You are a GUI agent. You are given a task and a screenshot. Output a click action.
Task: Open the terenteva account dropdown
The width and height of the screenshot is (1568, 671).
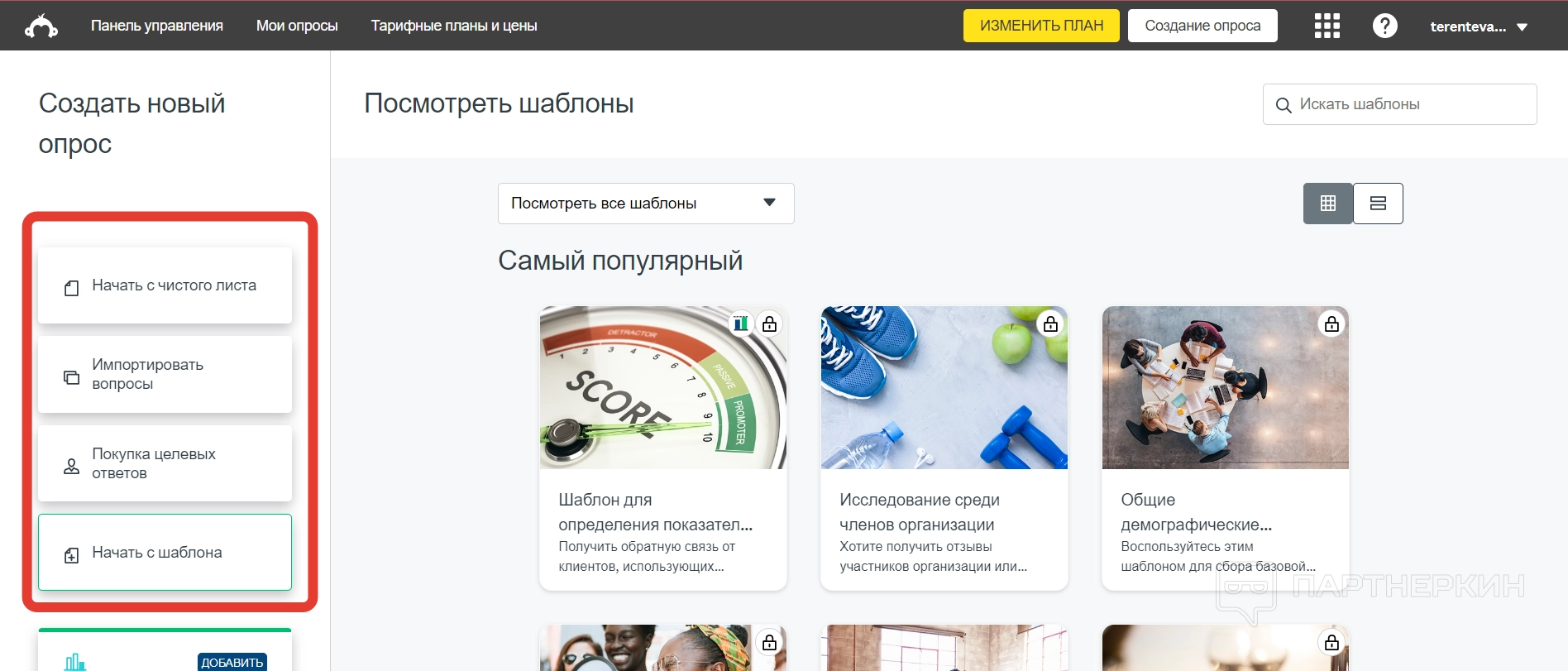pos(1479,26)
